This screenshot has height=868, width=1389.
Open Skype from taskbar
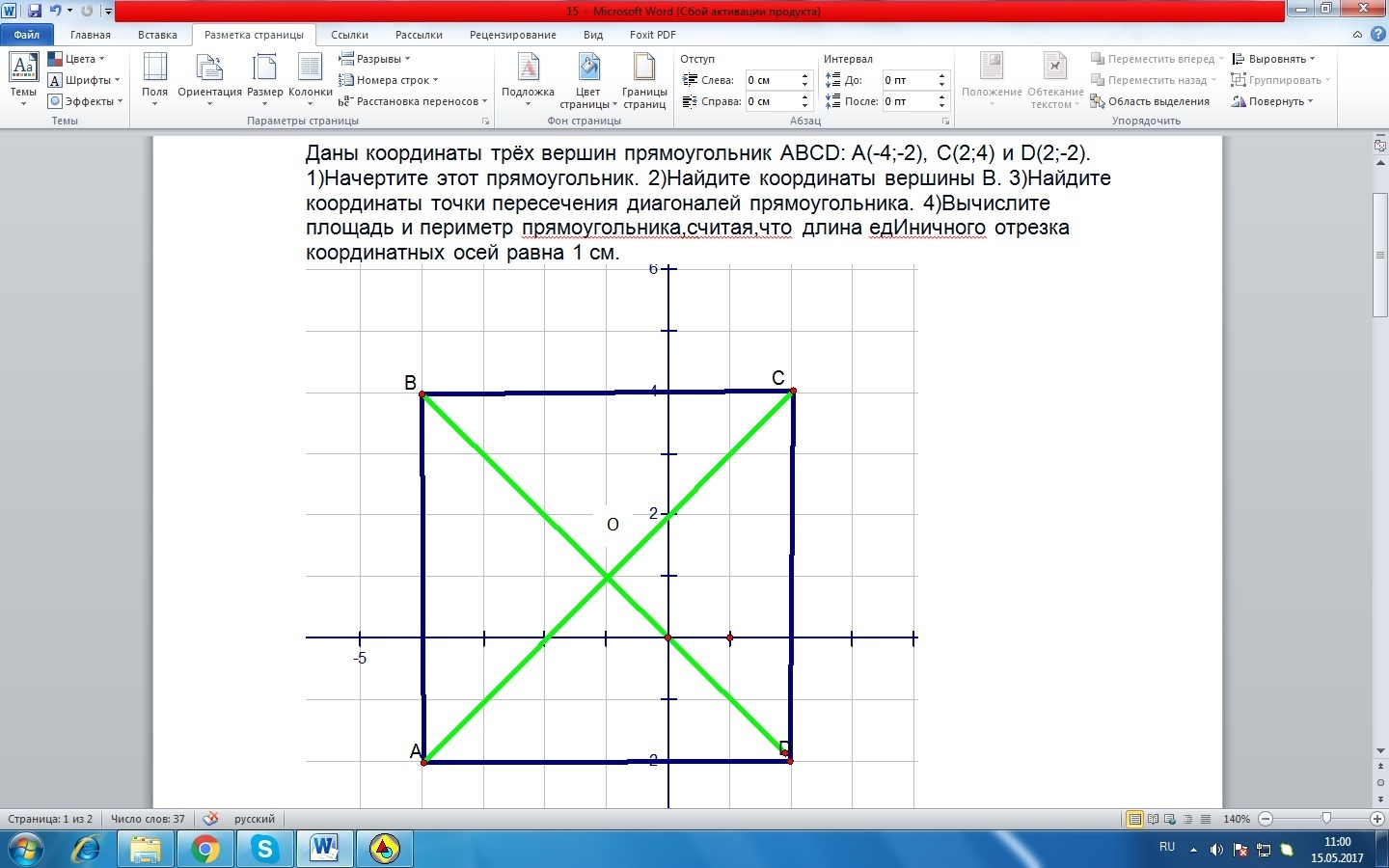[264, 850]
